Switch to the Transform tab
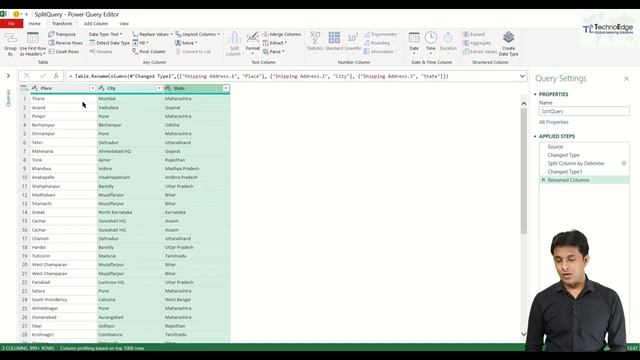Viewport: 640px width, 360px height. point(62,24)
